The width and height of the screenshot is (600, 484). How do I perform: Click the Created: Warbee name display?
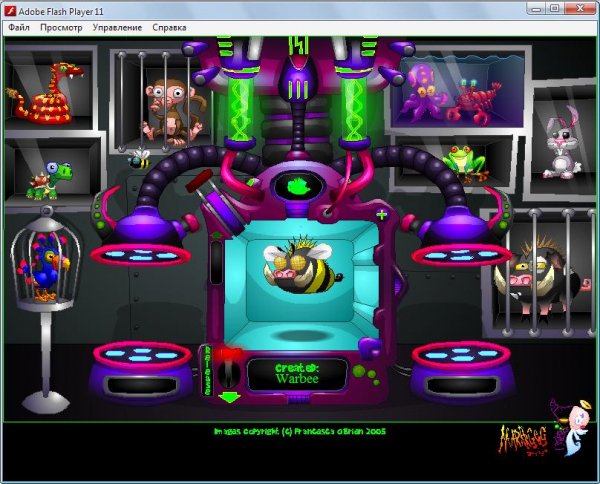[297, 373]
